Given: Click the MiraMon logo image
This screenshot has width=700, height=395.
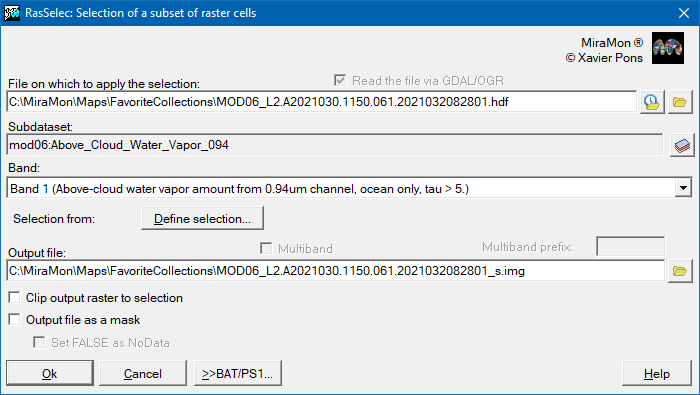Looking at the screenshot, I should (668, 48).
